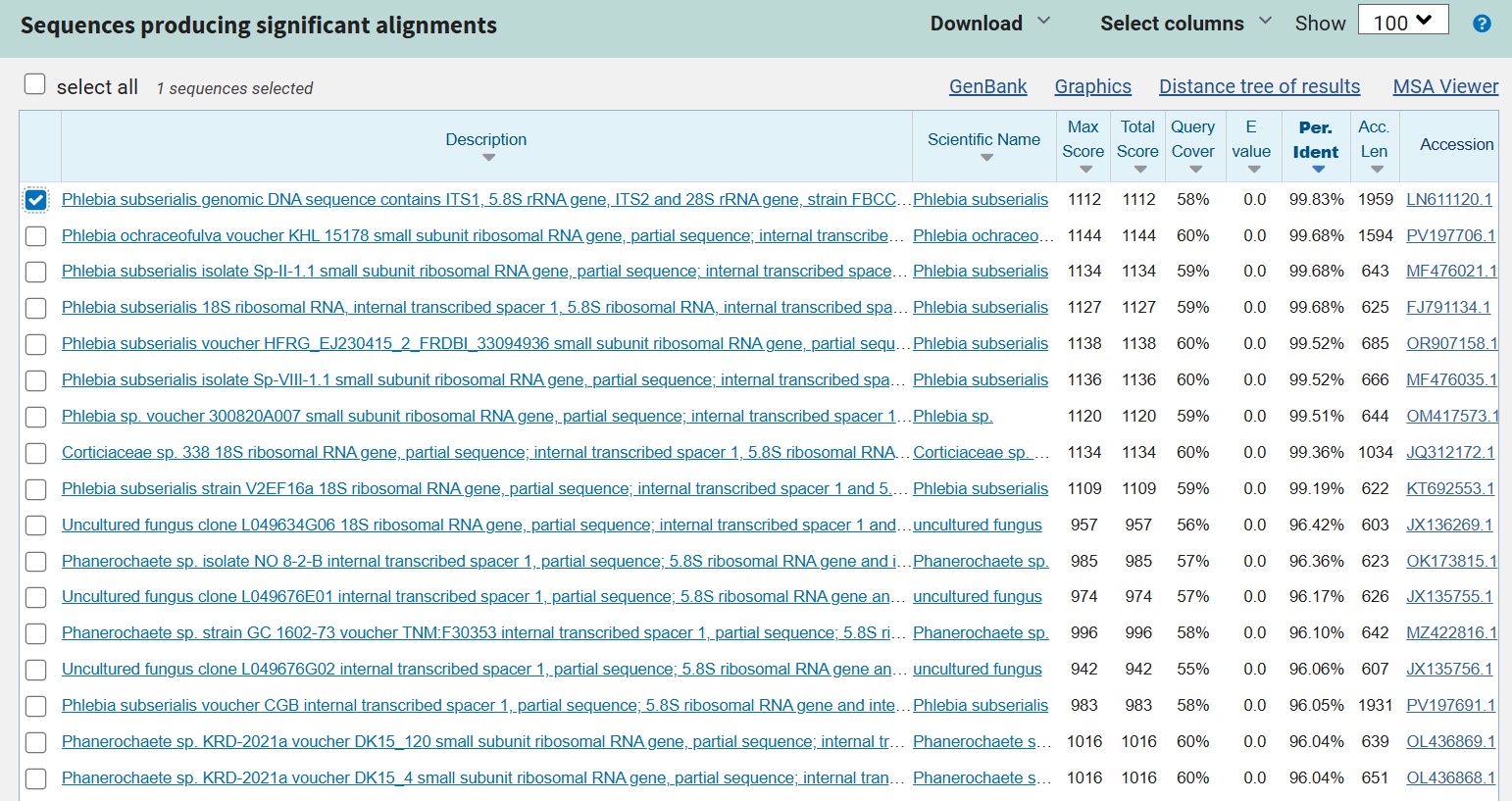Viewport: 1512px width, 801px height.
Task: Check the uncultured fungus clone L049634G06 row
Action: 35,526
